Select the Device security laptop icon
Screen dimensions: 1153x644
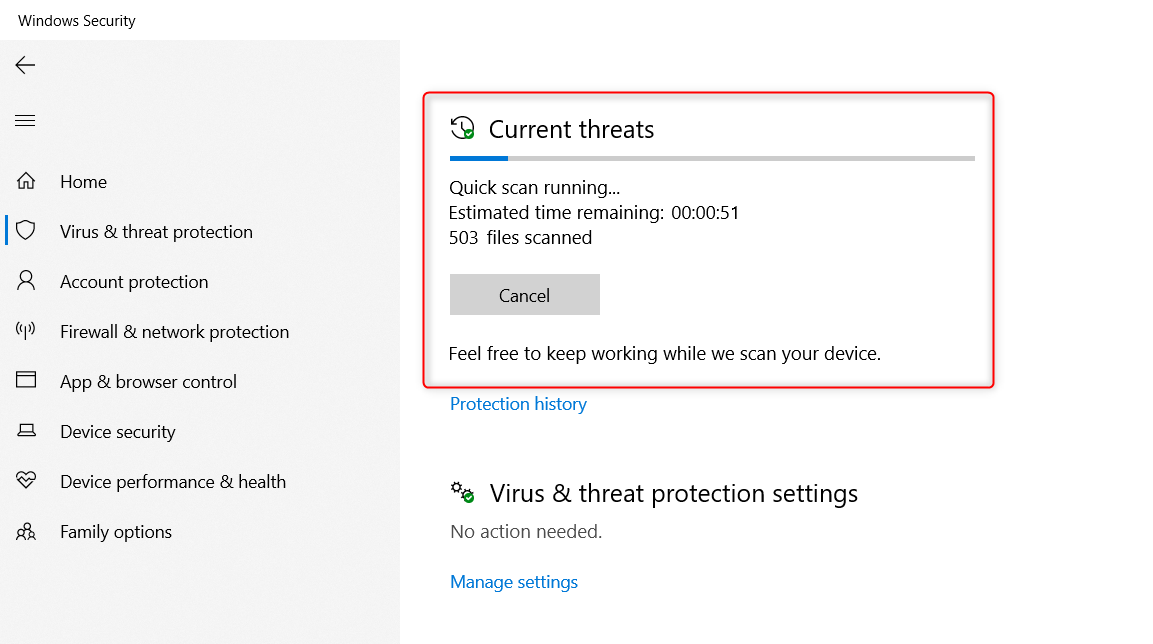tap(25, 431)
